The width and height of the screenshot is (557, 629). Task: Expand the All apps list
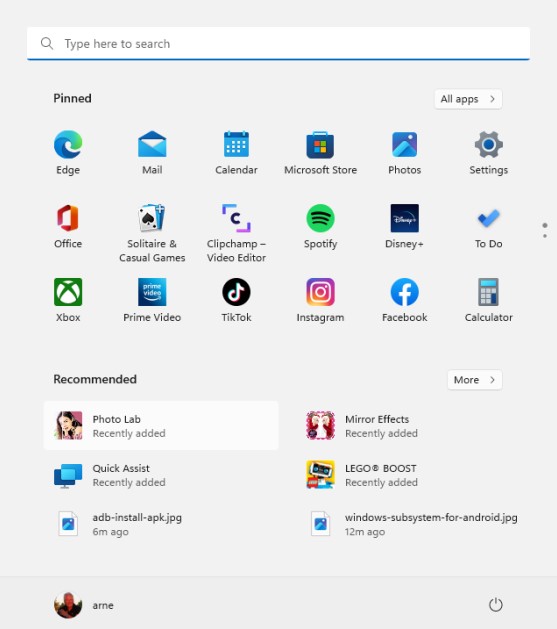(x=468, y=99)
